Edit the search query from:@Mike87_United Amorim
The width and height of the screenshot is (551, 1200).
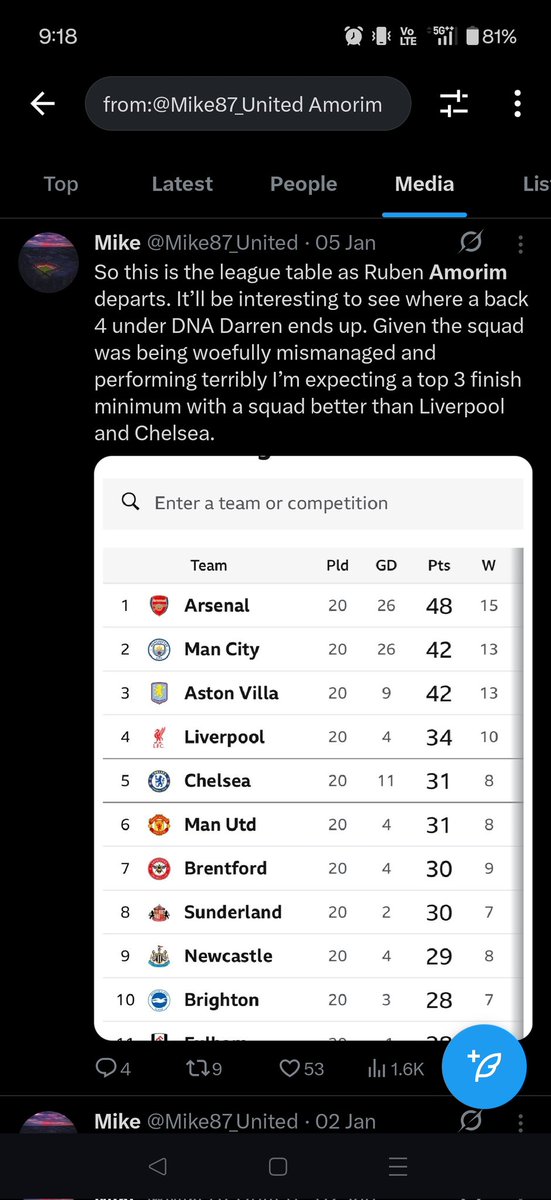[x=248, y=103]
